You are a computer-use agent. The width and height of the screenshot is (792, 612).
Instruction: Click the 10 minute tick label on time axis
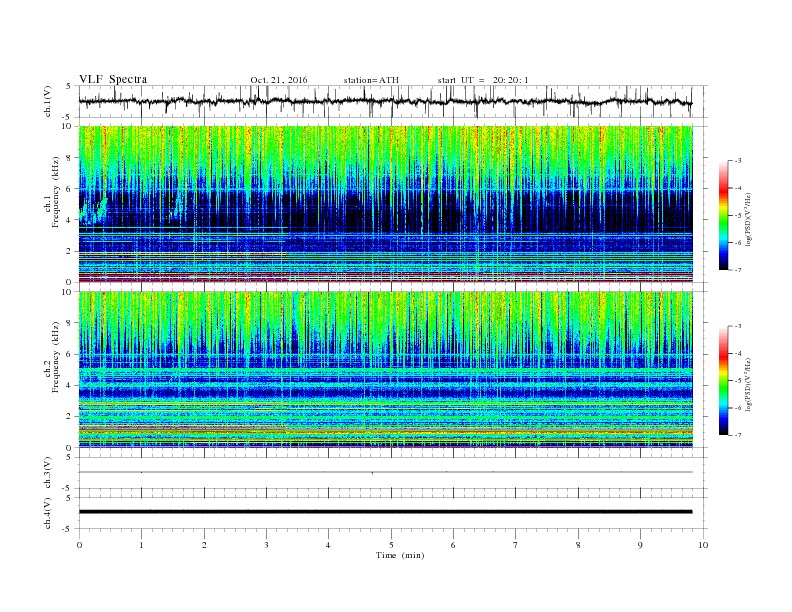(x=703, y=545)
